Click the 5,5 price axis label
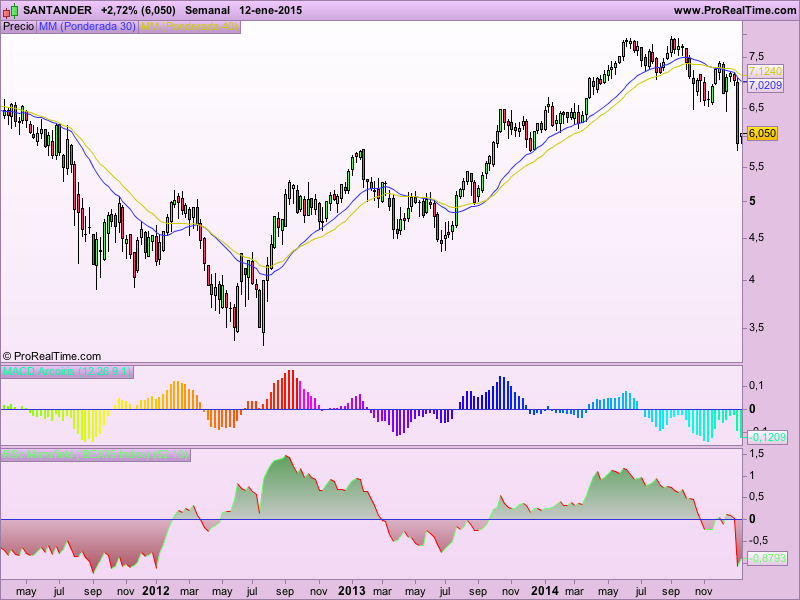Screen dimensions: 800x600 point(756,167)
